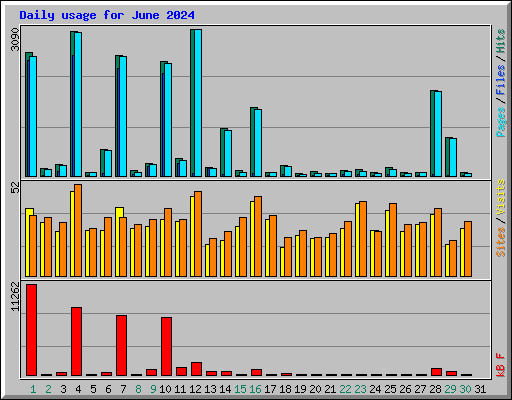The image size is (512, 400).
Task: Click the orange "Sites" legend label
Action: (500, 242)
